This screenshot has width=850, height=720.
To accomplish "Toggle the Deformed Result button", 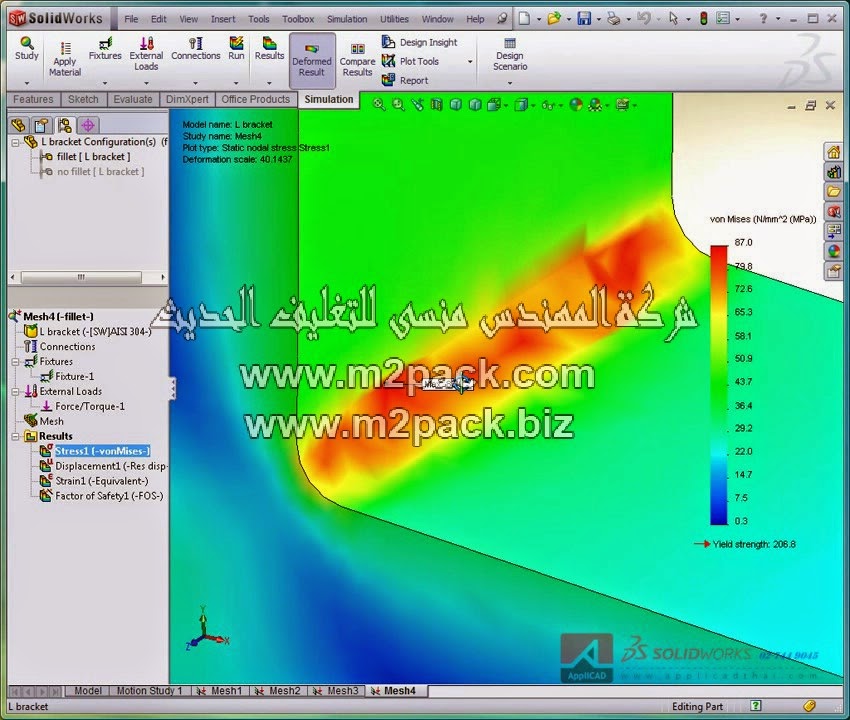I will point(312,60).
